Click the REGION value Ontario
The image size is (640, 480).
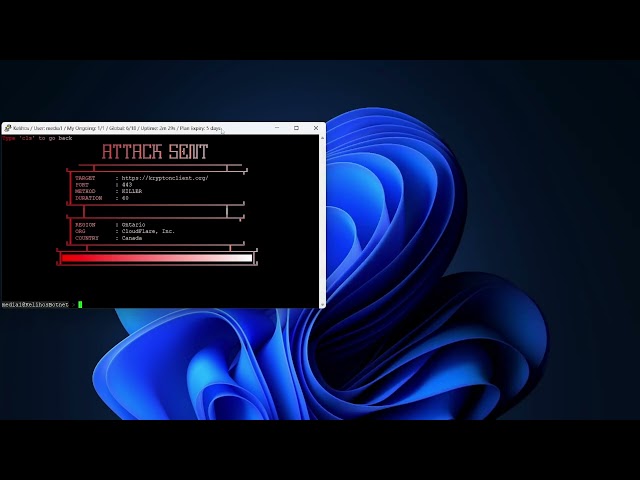coord(133,225)
